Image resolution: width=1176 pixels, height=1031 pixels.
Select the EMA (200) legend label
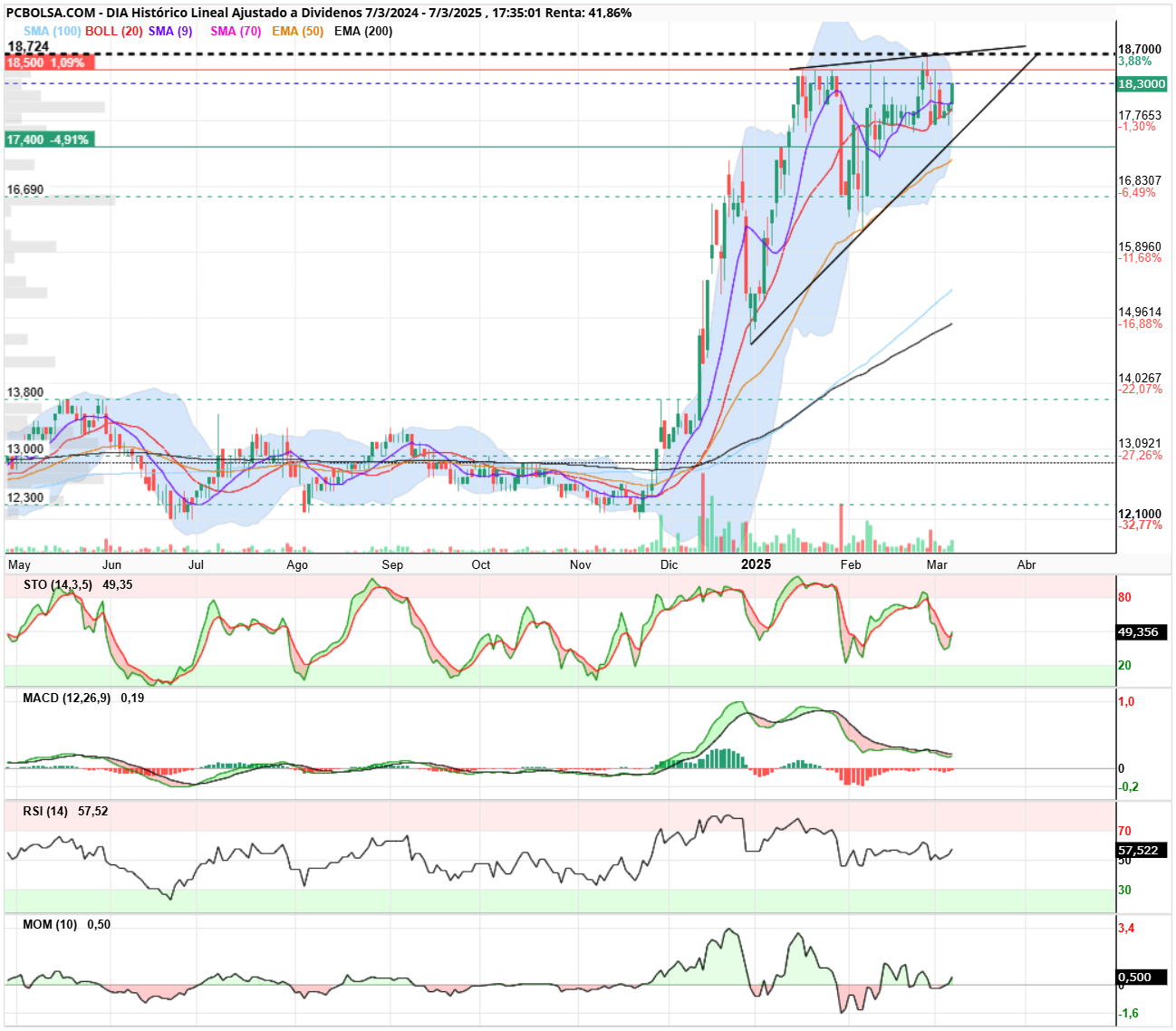click(363, 31)
